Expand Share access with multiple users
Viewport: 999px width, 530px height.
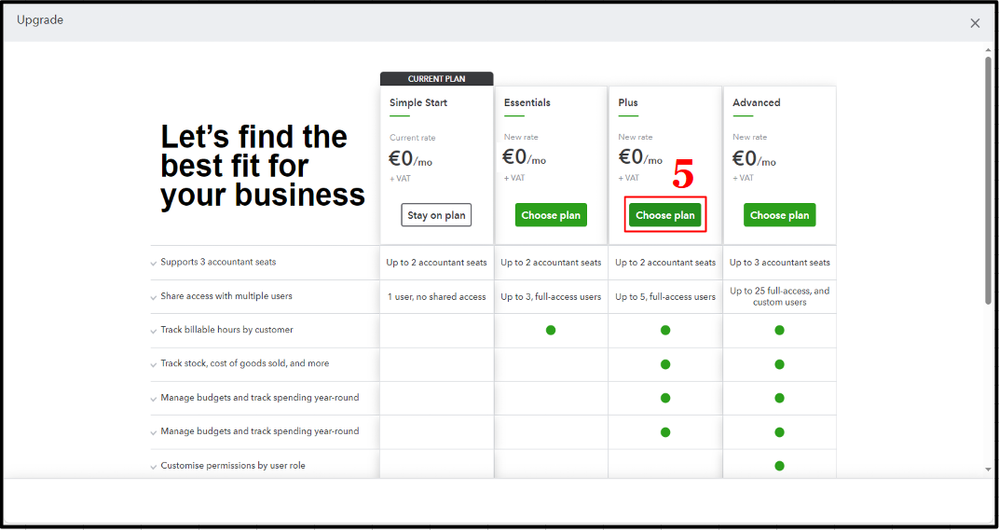pyautogui.click(x=154, y=297)
